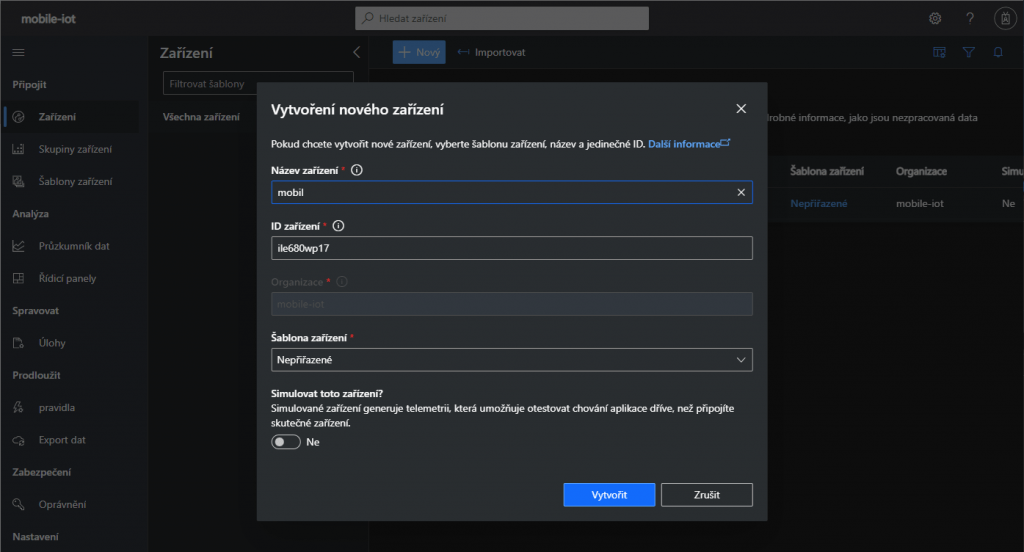Click the filter funnel icon in toolbar

click(x=968, y=52)
